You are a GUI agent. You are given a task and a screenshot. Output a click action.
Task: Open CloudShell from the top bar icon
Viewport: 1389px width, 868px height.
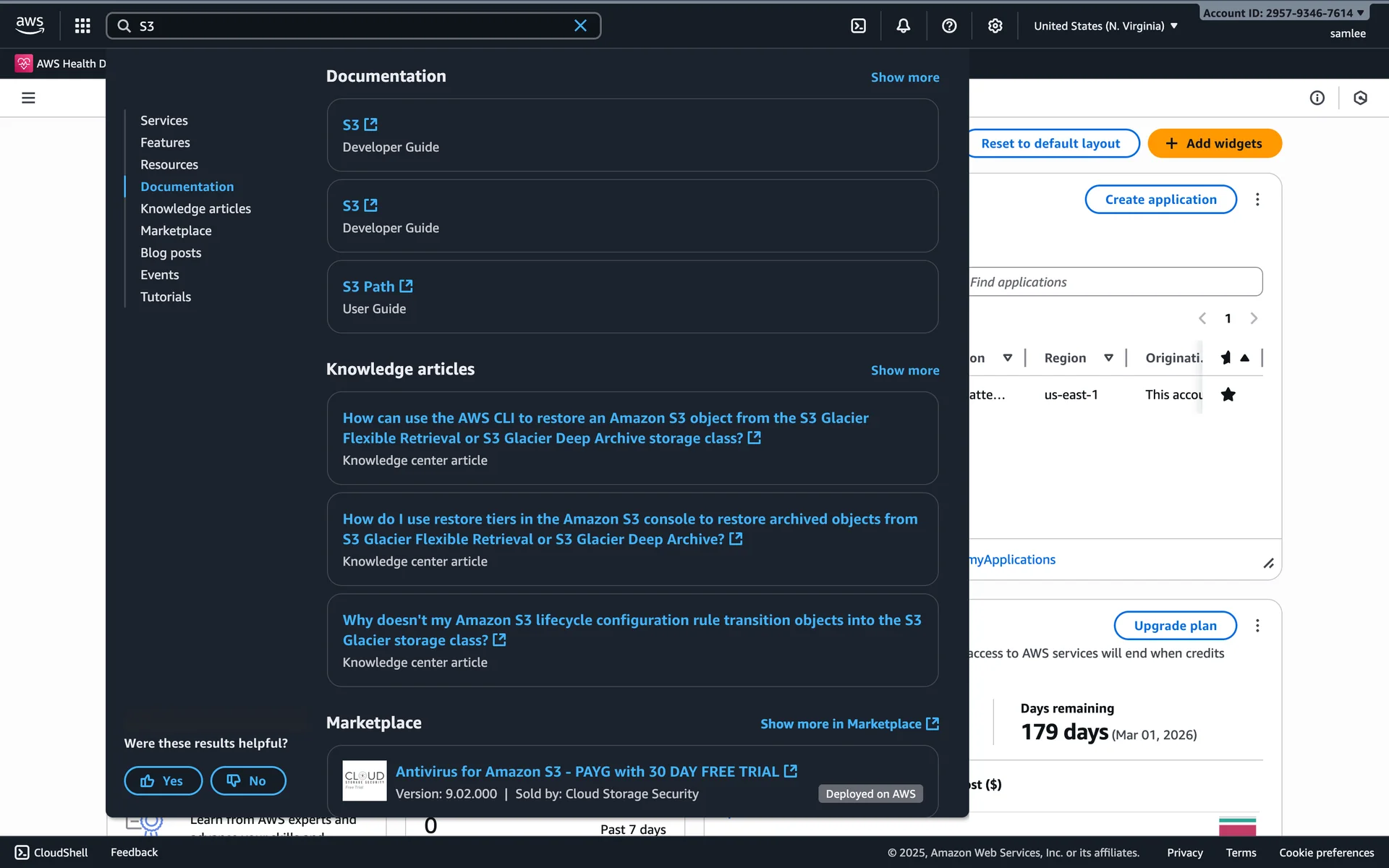(x=858, y=26)
